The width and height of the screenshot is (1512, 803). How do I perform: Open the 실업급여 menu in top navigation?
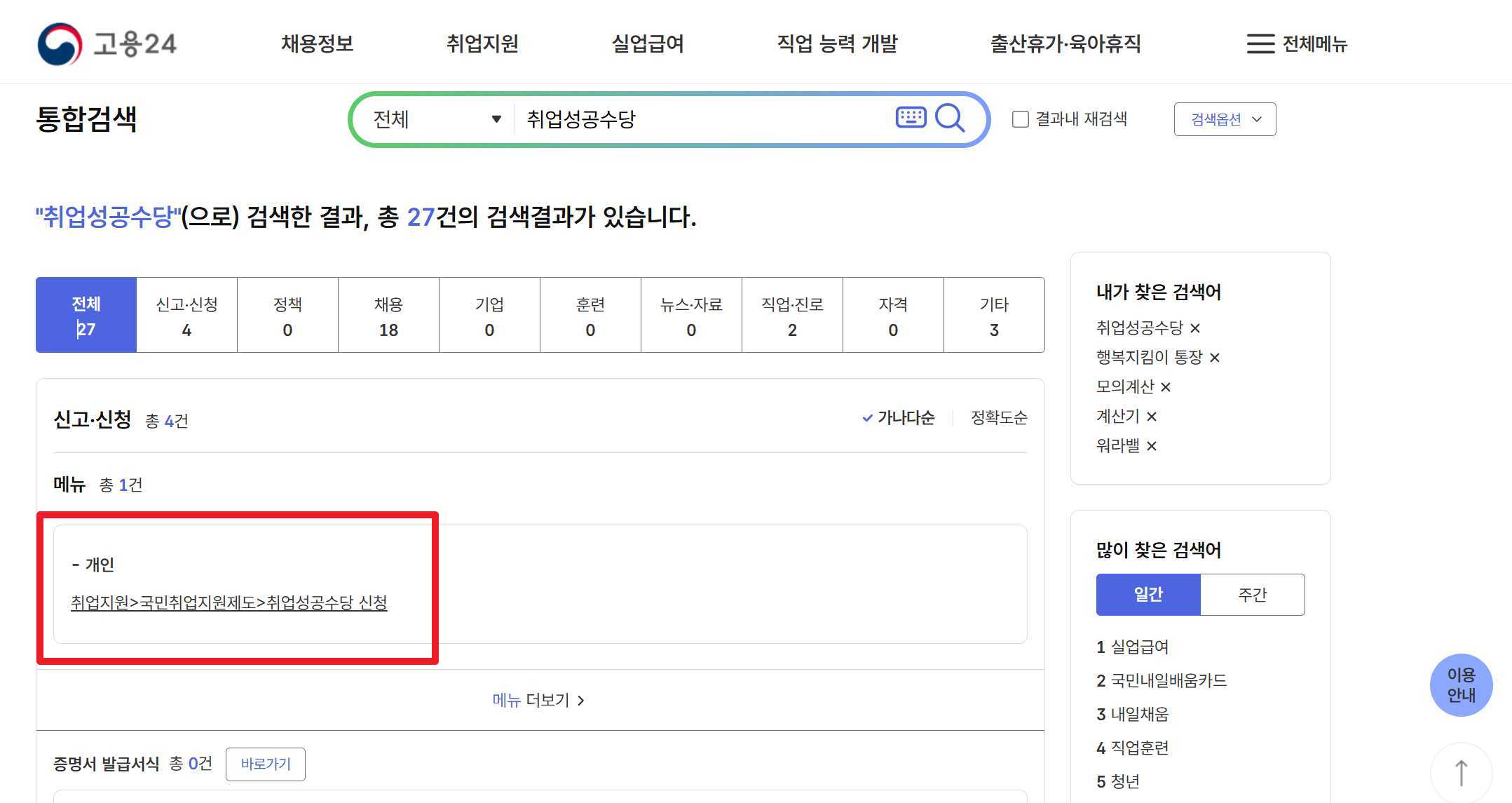coord(647,43)
